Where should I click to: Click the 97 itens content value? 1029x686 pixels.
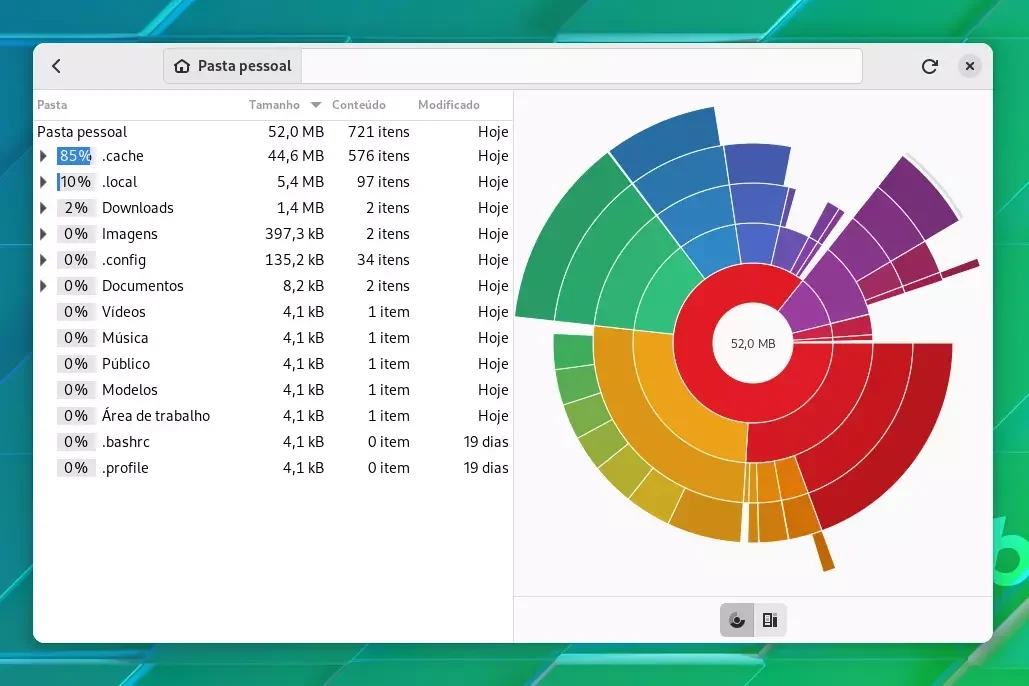pyautogui.click(x=383, y=182)
